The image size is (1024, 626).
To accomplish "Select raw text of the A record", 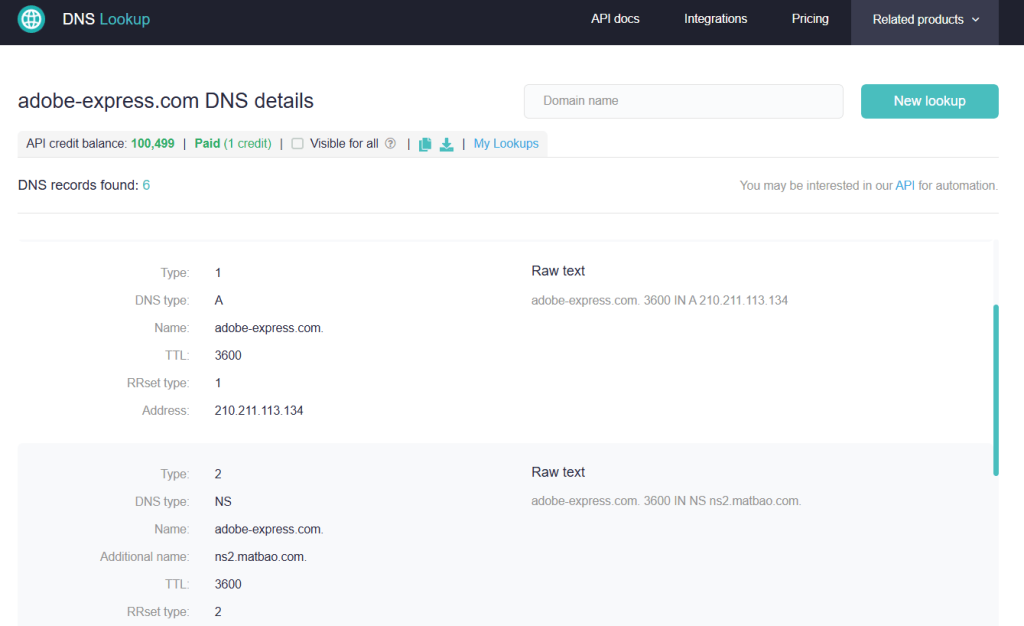I will 660,300.
